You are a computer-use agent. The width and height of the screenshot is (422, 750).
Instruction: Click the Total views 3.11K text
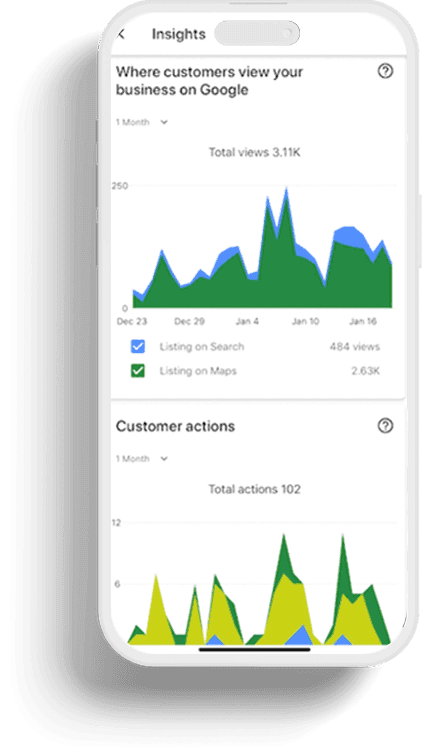(x=255, y=153)
